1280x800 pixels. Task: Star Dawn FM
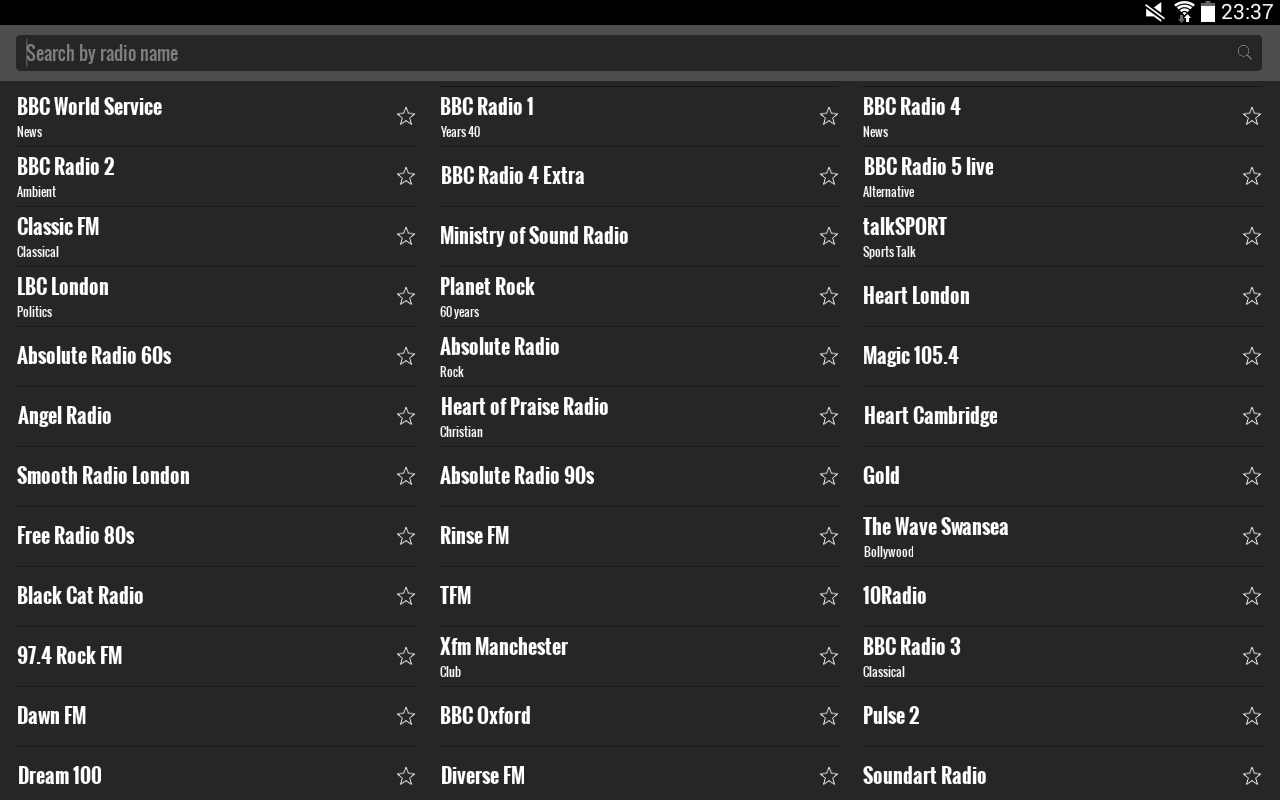coord(406,716)
